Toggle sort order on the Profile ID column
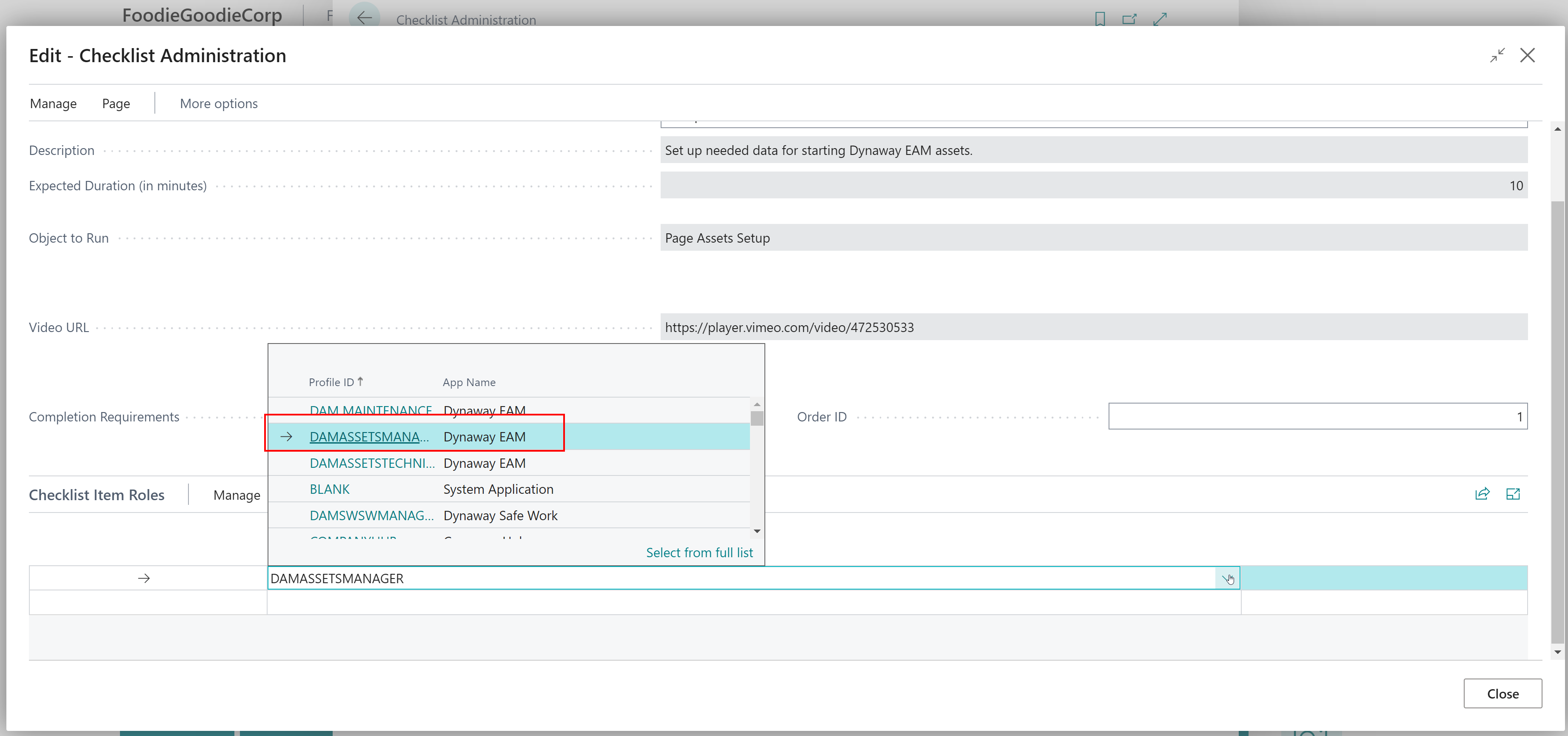 point(335,381)
